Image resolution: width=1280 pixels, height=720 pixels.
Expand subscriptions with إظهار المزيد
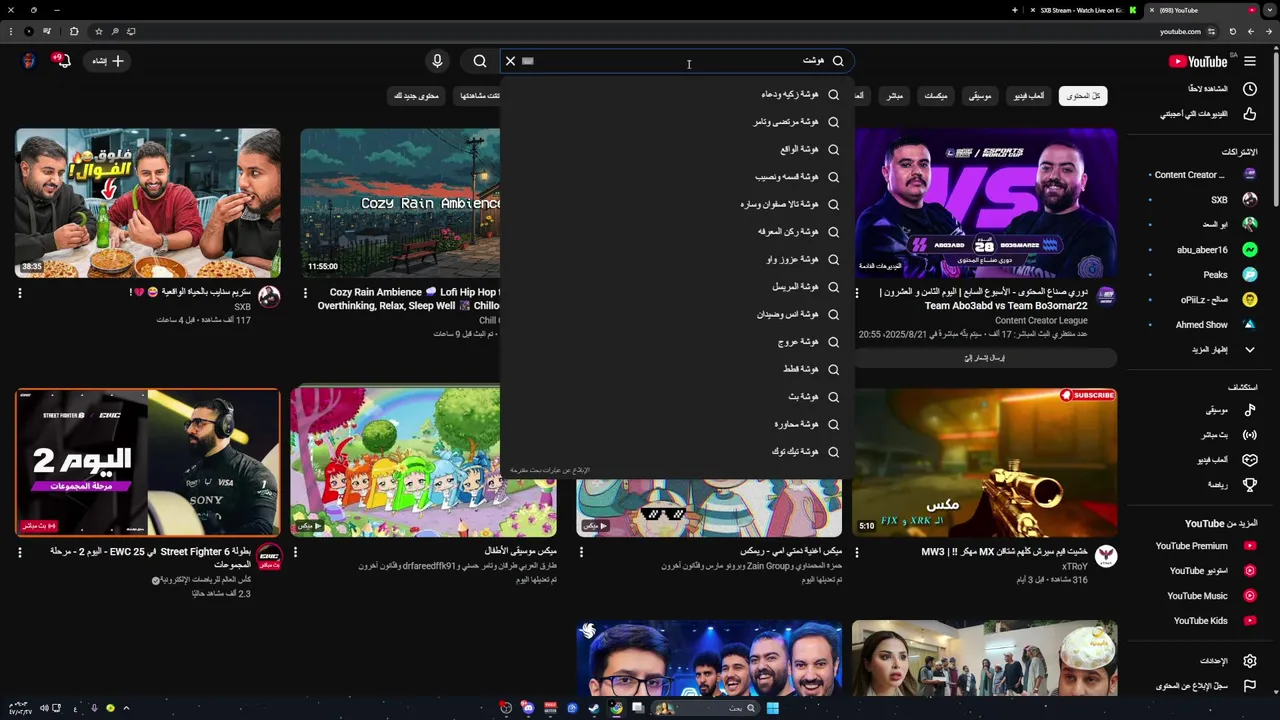point(1203,350)
